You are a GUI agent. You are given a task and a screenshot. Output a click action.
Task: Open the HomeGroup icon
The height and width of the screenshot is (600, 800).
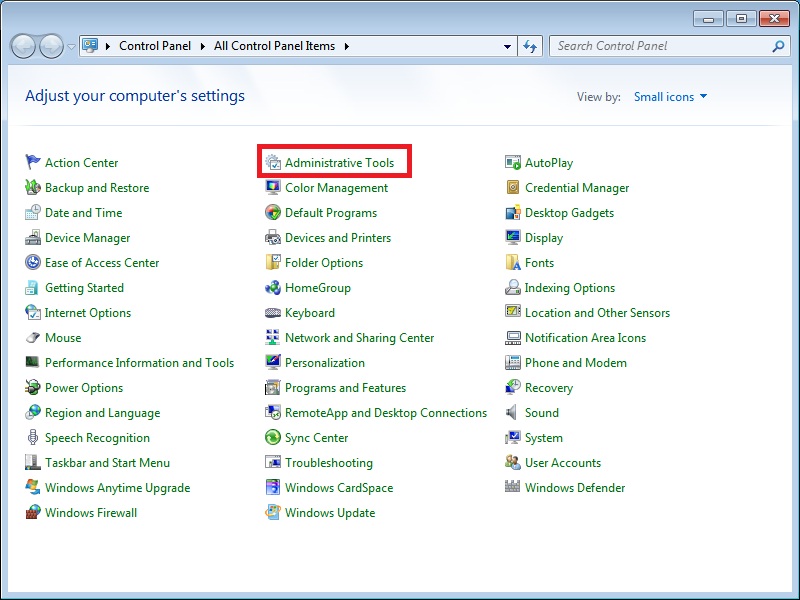pyautogui.click(x=273, y=287)
